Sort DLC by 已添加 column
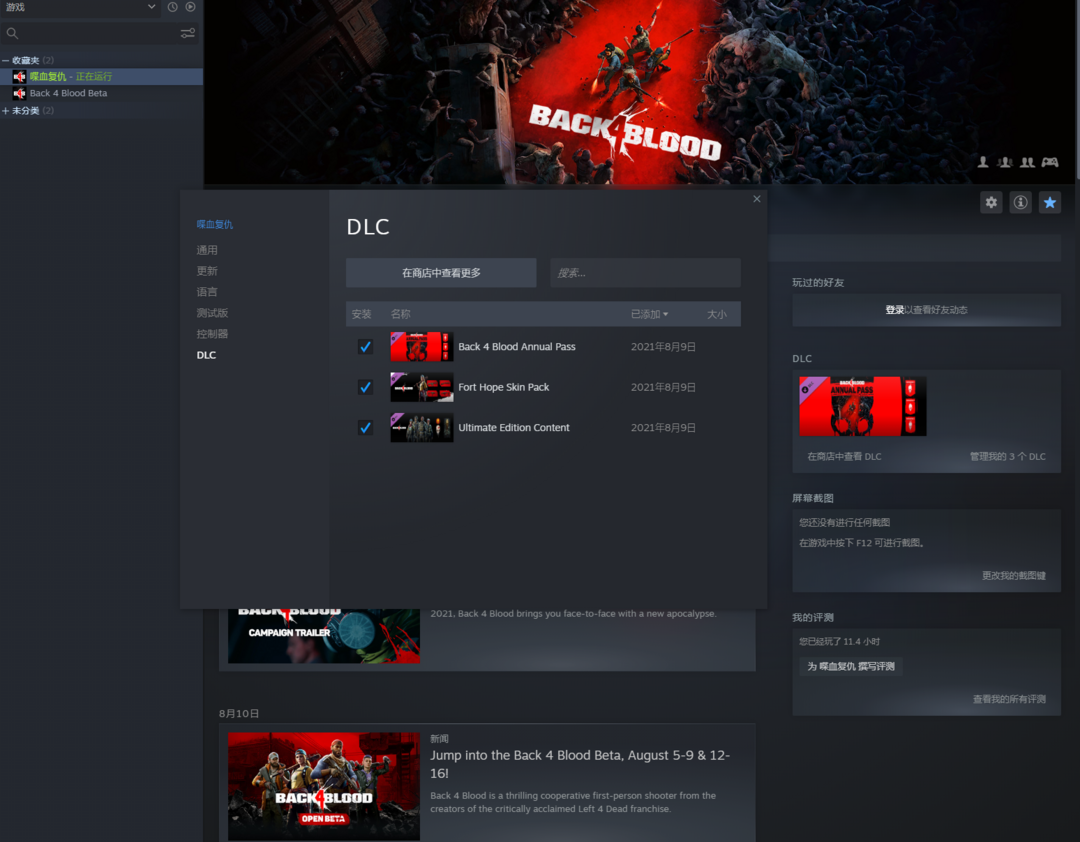Image resolution: width=1080 pixels, height=842 pixels. (649, 314)
